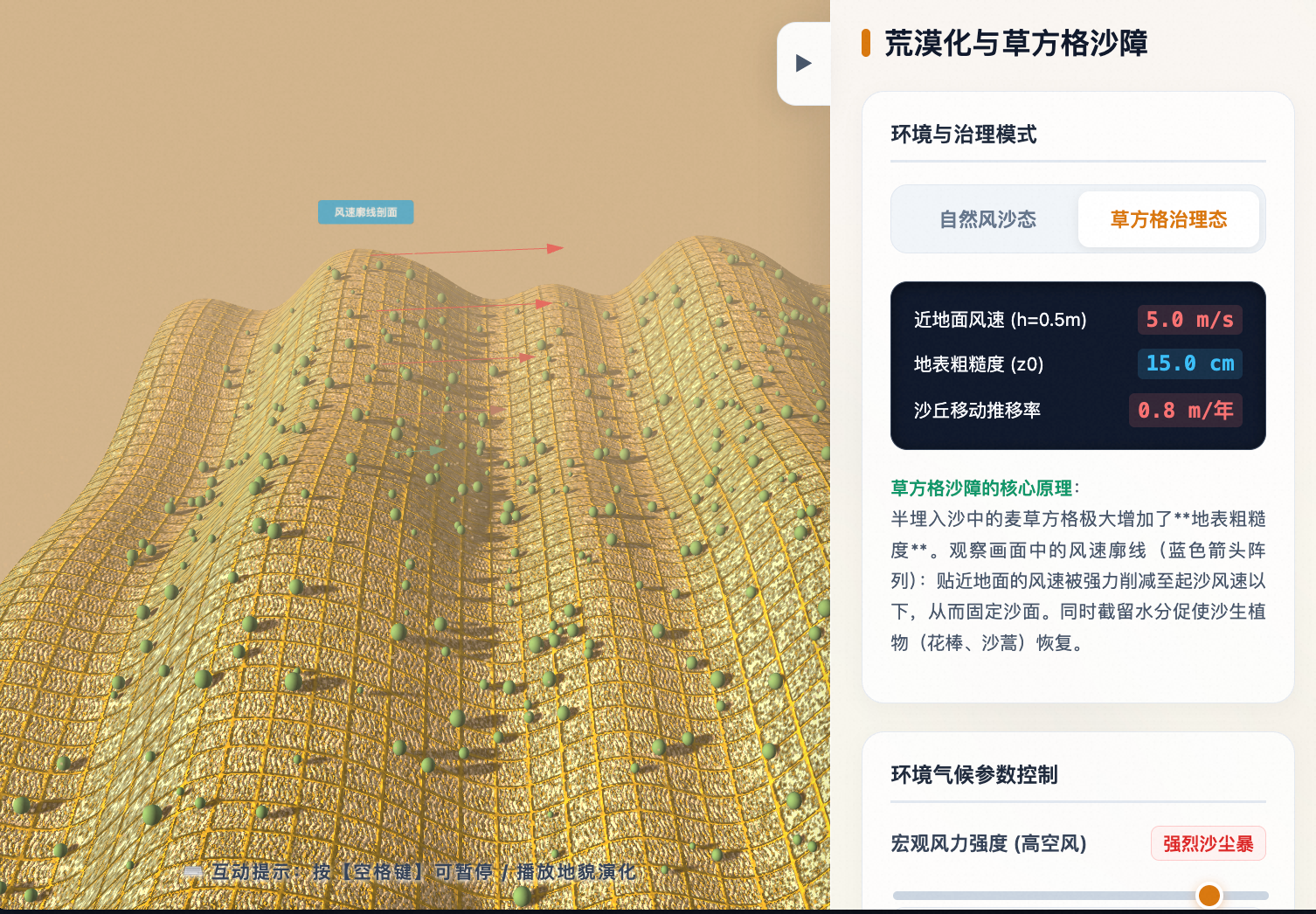Click the 15.0 cm roughness value
The height and width of the screenshot is (914, 1316).
1189,364
